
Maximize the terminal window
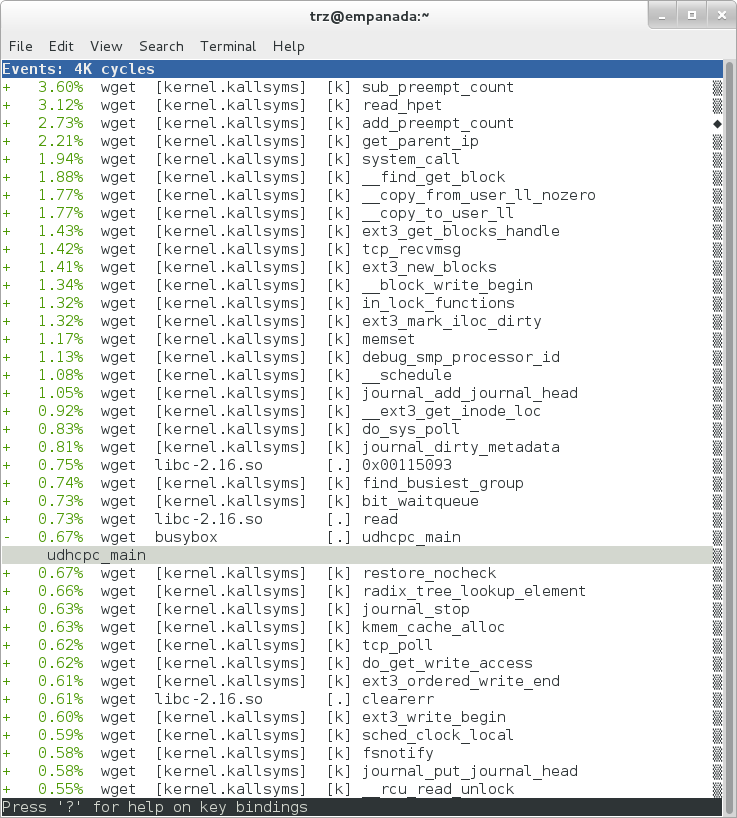689,15
